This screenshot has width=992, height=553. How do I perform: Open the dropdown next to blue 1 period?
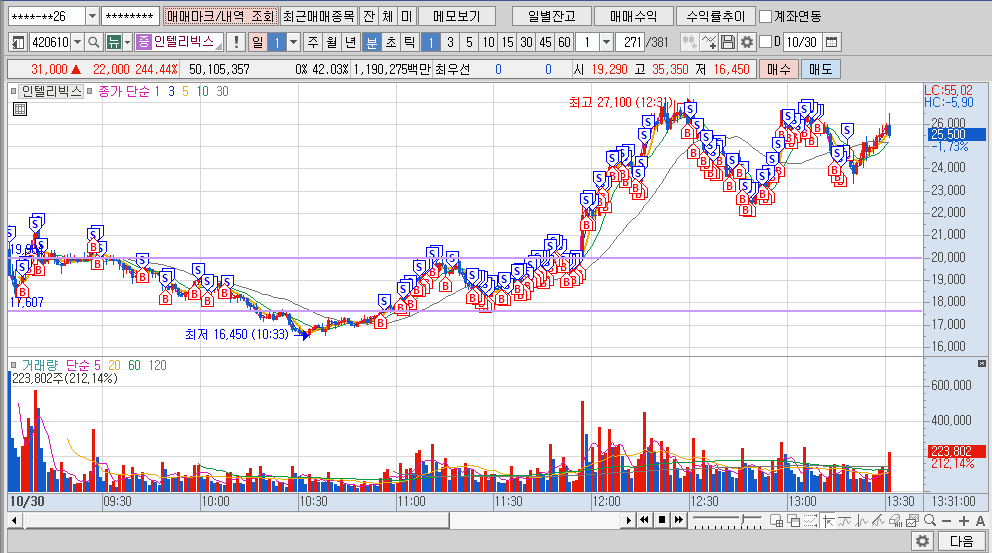coord(294,42)
